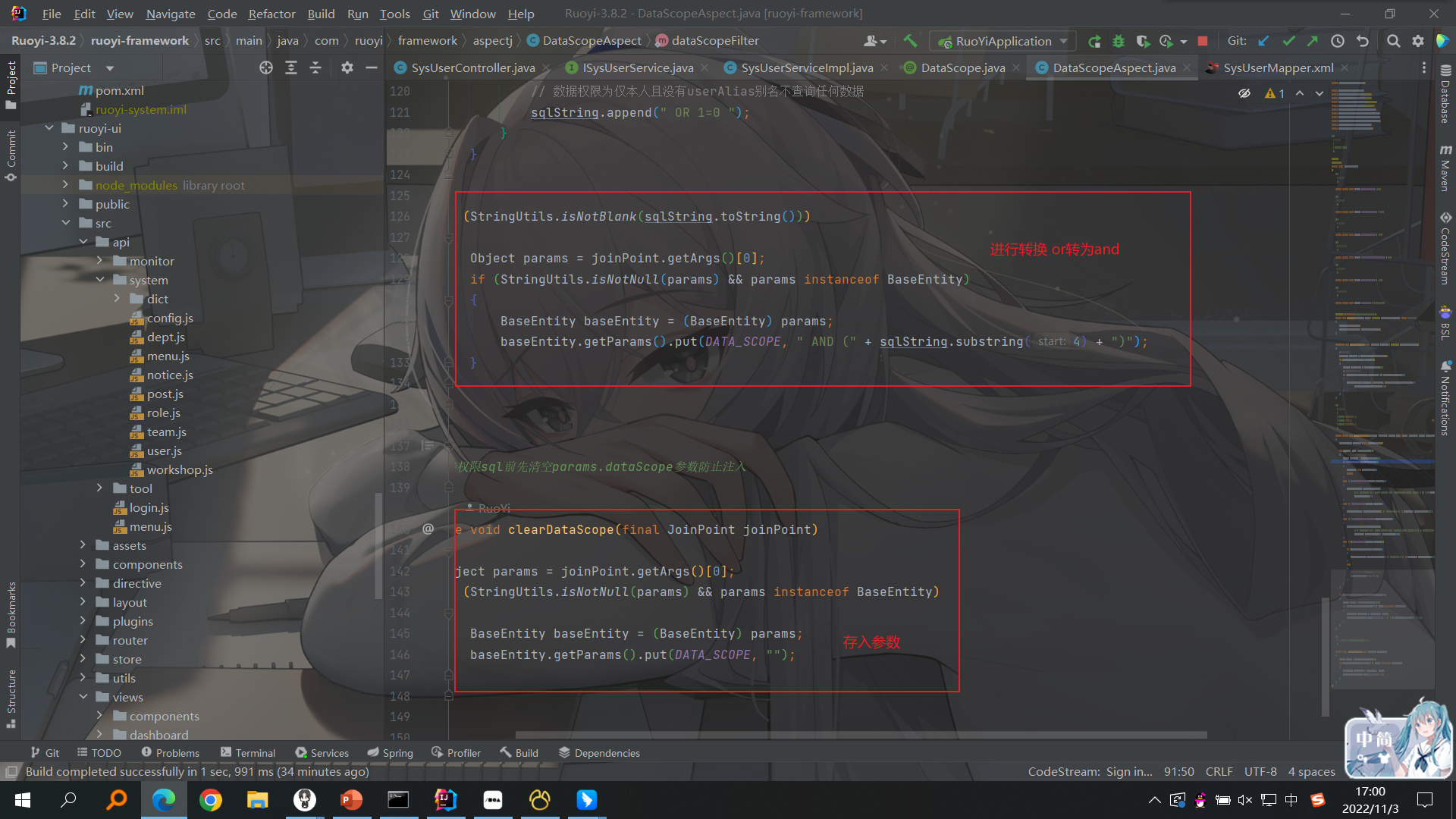The height and width of the screenshot is (819, 1456).
Task: Open the Refactor menu
Action: pos(271,14)
